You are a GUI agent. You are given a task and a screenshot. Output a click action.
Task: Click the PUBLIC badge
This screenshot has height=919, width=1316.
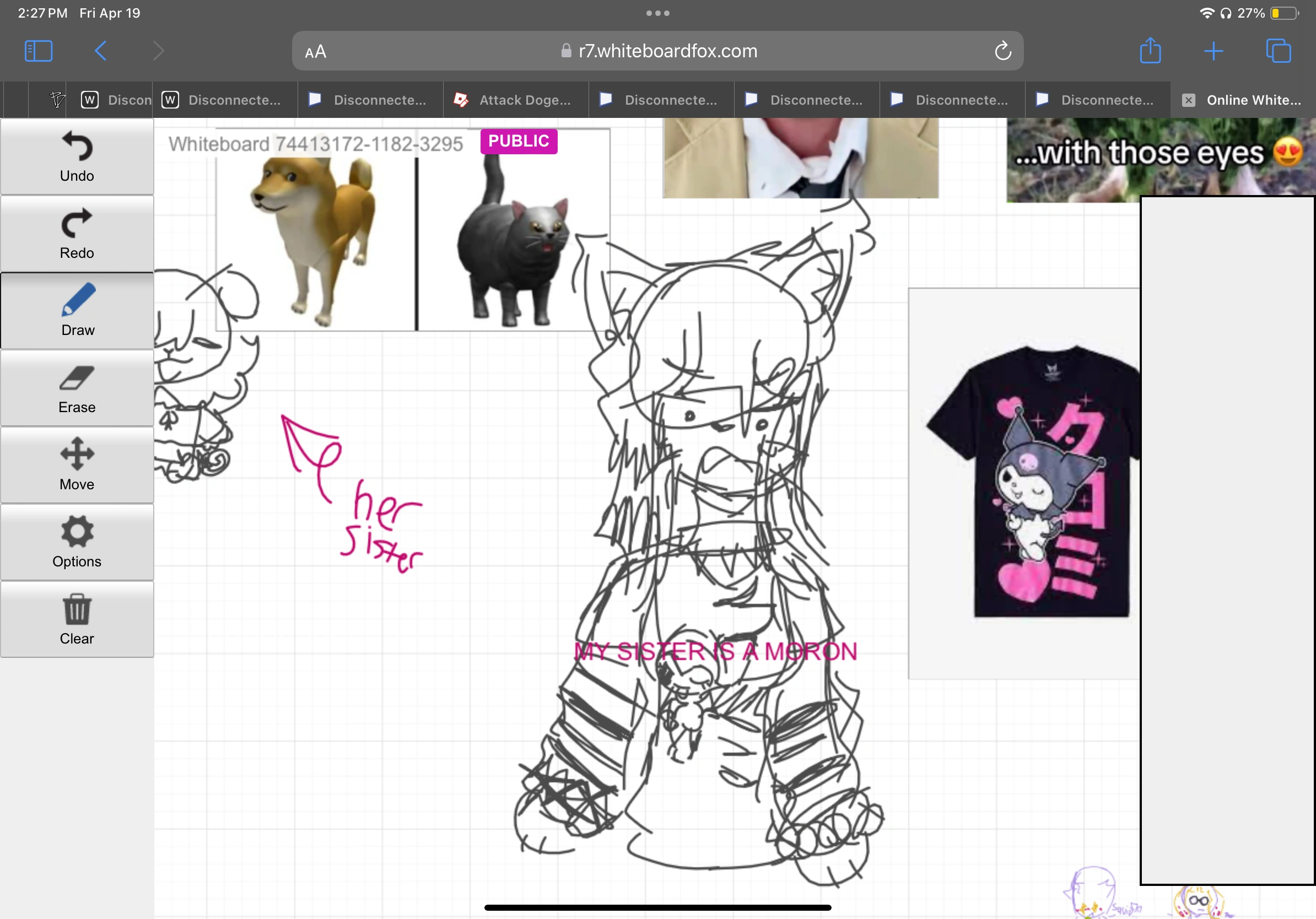518,141
